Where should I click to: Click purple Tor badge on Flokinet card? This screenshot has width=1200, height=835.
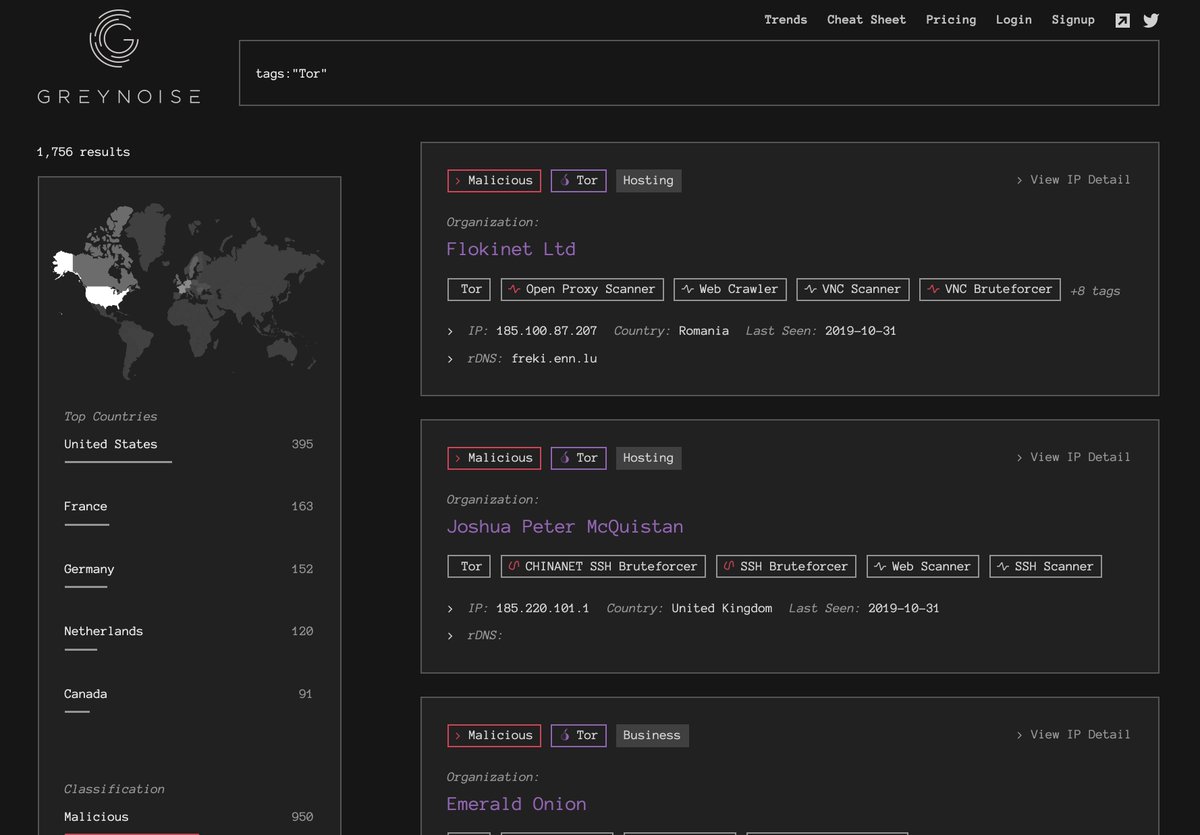point(578,180)
